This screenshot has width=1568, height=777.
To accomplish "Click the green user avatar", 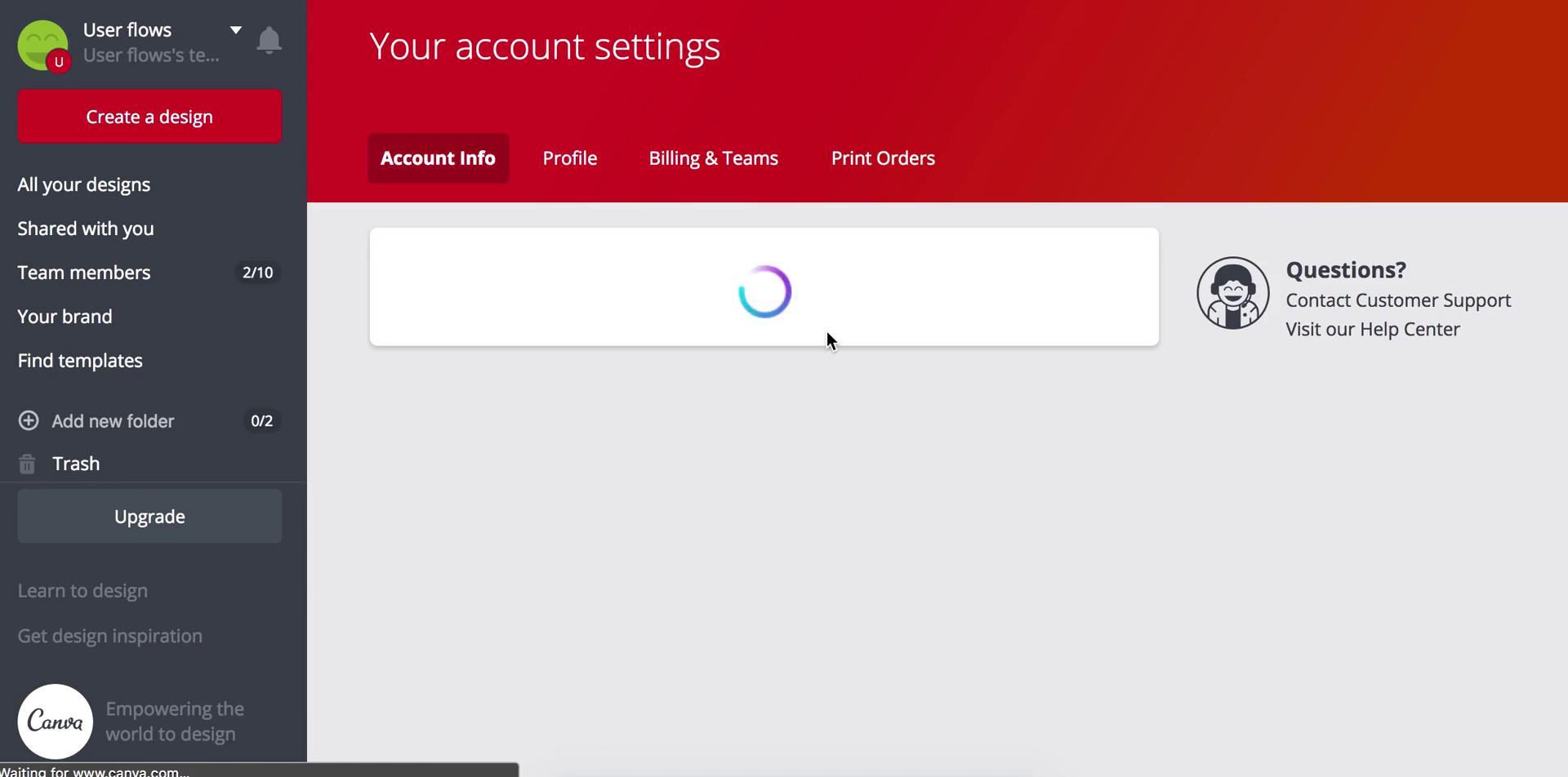I will (x=42, y=45).
